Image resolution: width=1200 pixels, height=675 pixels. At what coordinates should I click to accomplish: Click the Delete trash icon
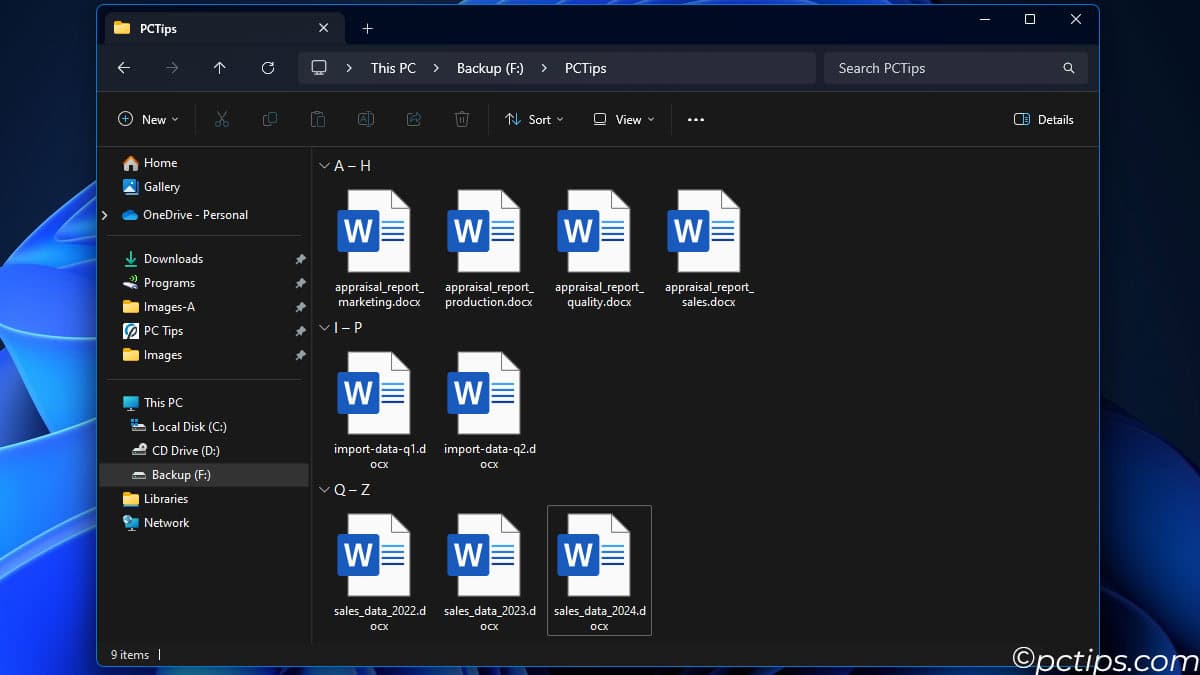coord(461,119)
